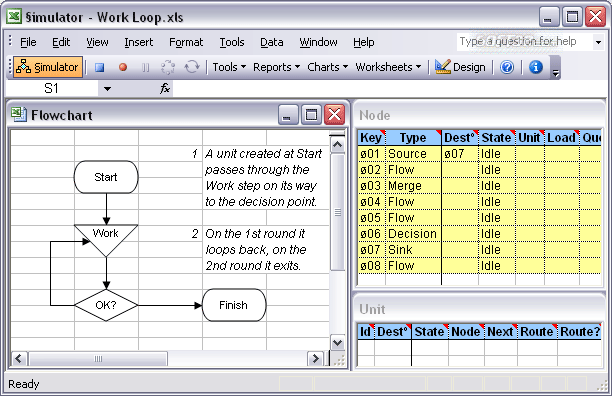Click the Key column header in Node table
Screen dimensions: 612x396
(x=371, y=138)
